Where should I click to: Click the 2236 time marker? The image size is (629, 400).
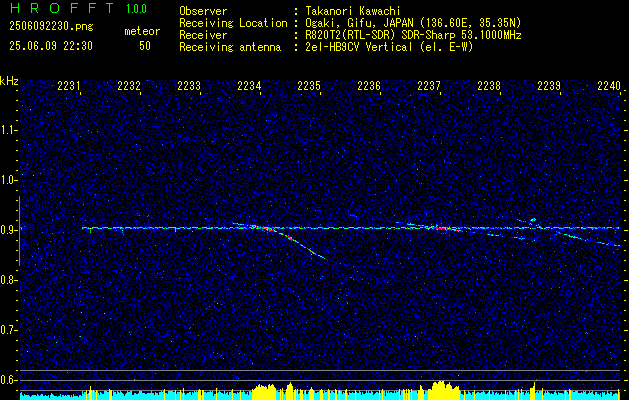[369, 85]
